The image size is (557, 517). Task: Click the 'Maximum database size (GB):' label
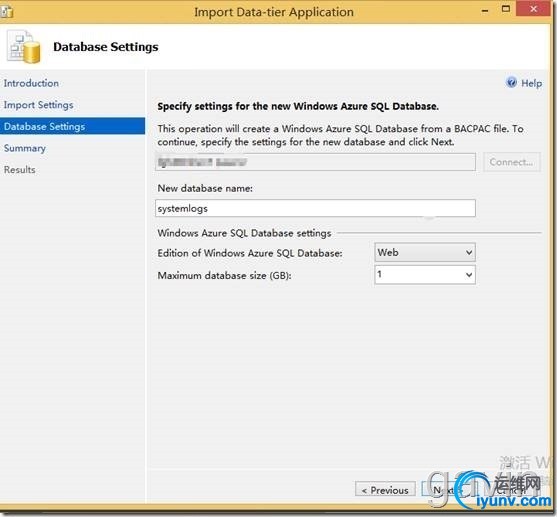[x=224, y=275]
